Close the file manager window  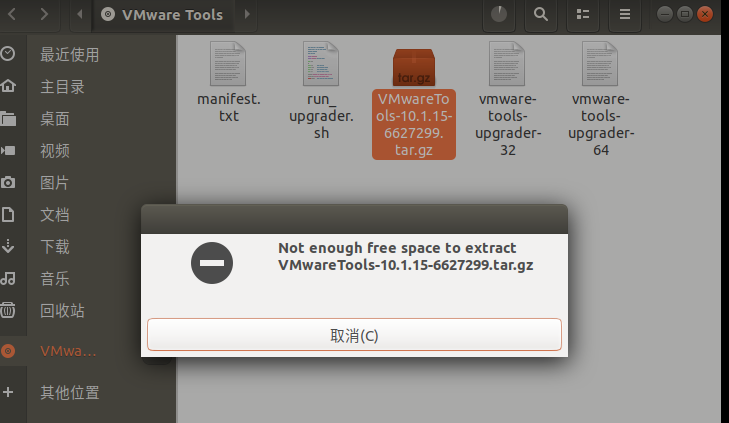coord(705,14)
